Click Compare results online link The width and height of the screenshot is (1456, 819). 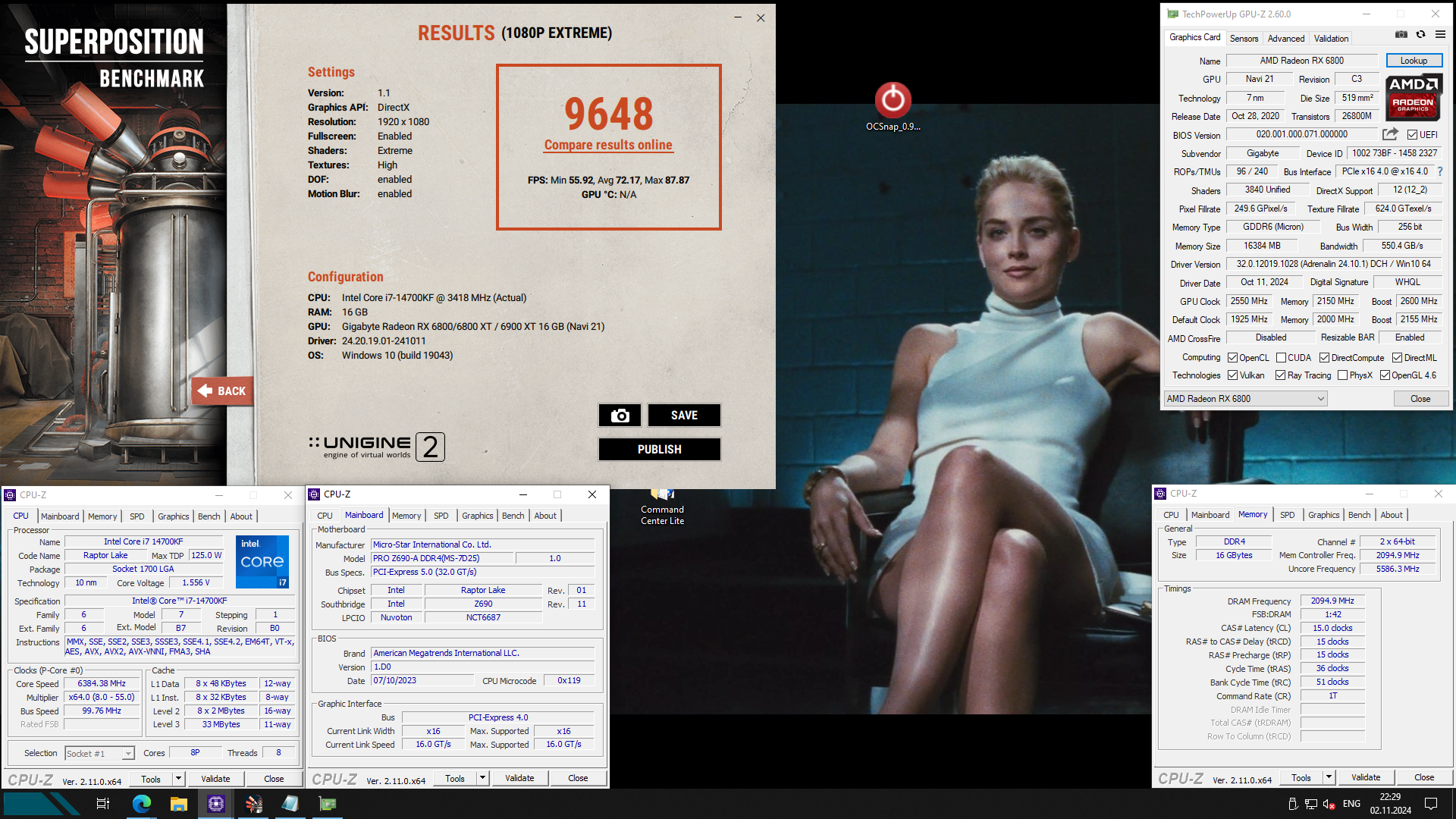click(x=608, y=145)
